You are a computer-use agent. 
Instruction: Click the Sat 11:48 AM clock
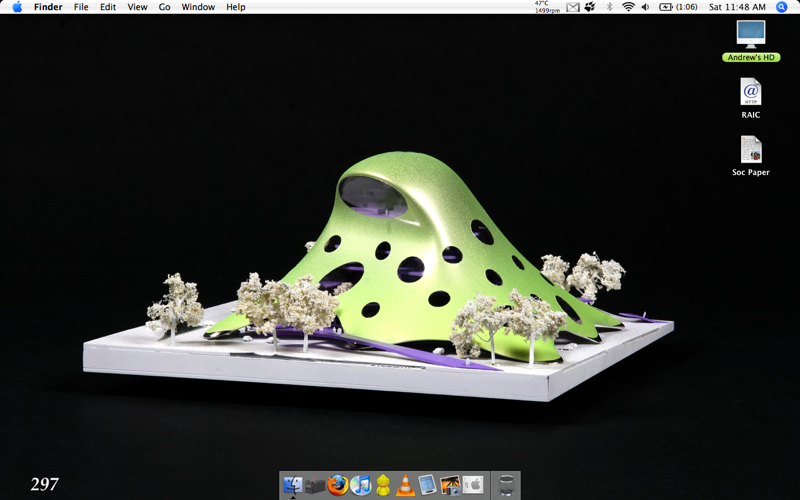pyautogui.click(x=737, y=7)
